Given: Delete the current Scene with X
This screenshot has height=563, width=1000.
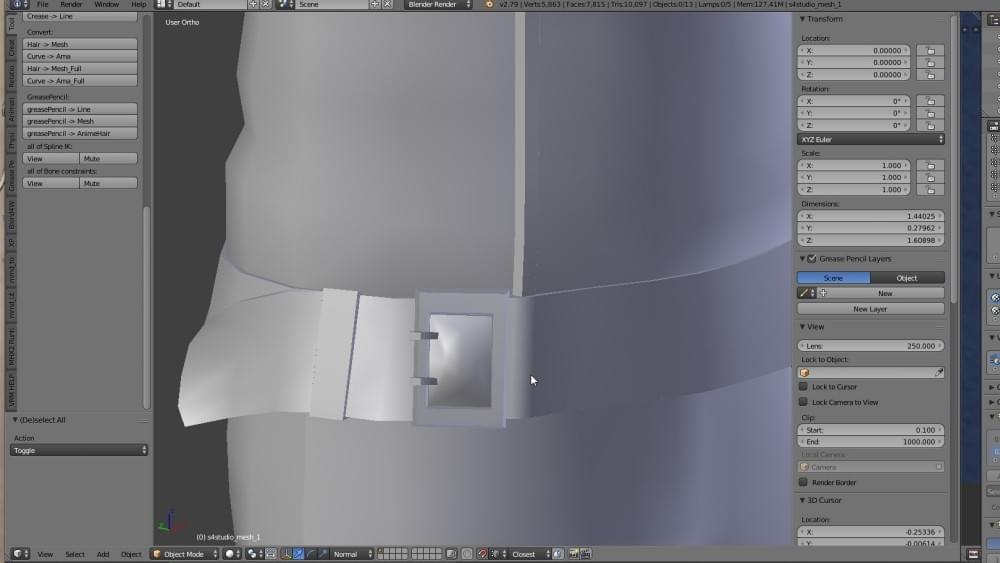Looking at the screenshot, I should coord(386,4).
